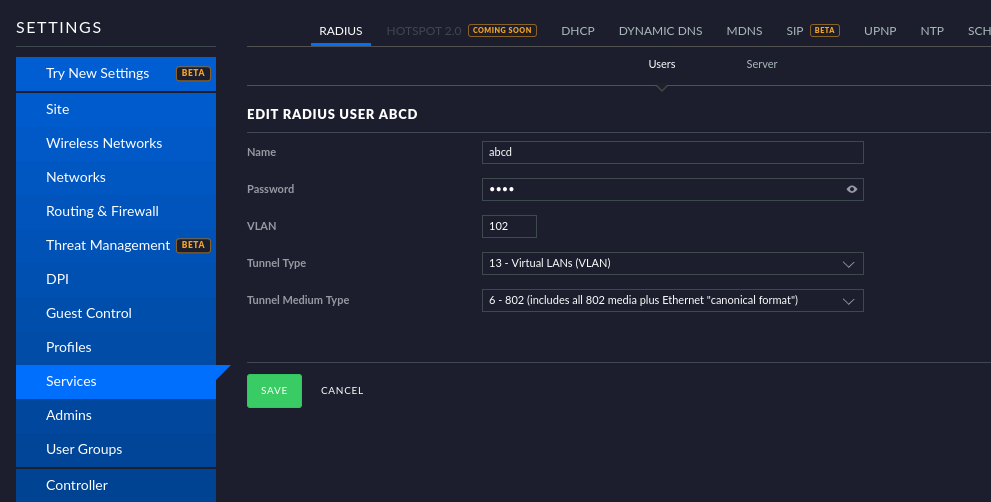
Task: Click the BETA badge beside Threat Management
Action: pyautogui.click(x=193, y=245)
